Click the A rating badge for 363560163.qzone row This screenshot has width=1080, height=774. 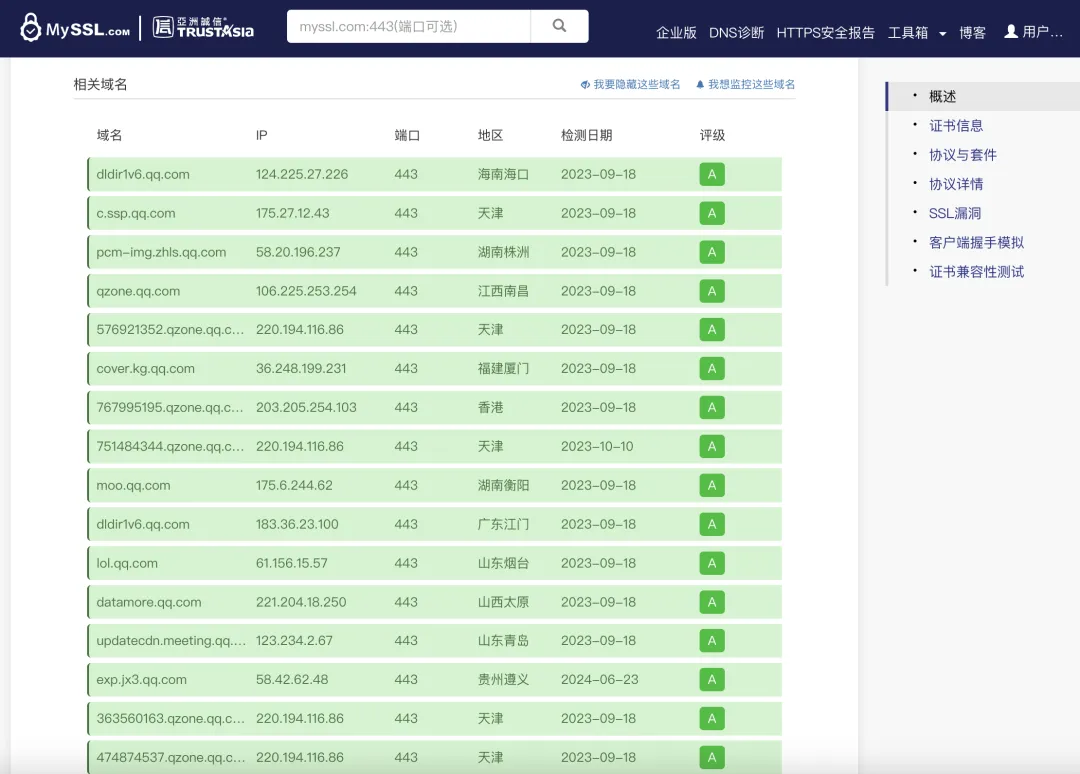pos(712,718)
